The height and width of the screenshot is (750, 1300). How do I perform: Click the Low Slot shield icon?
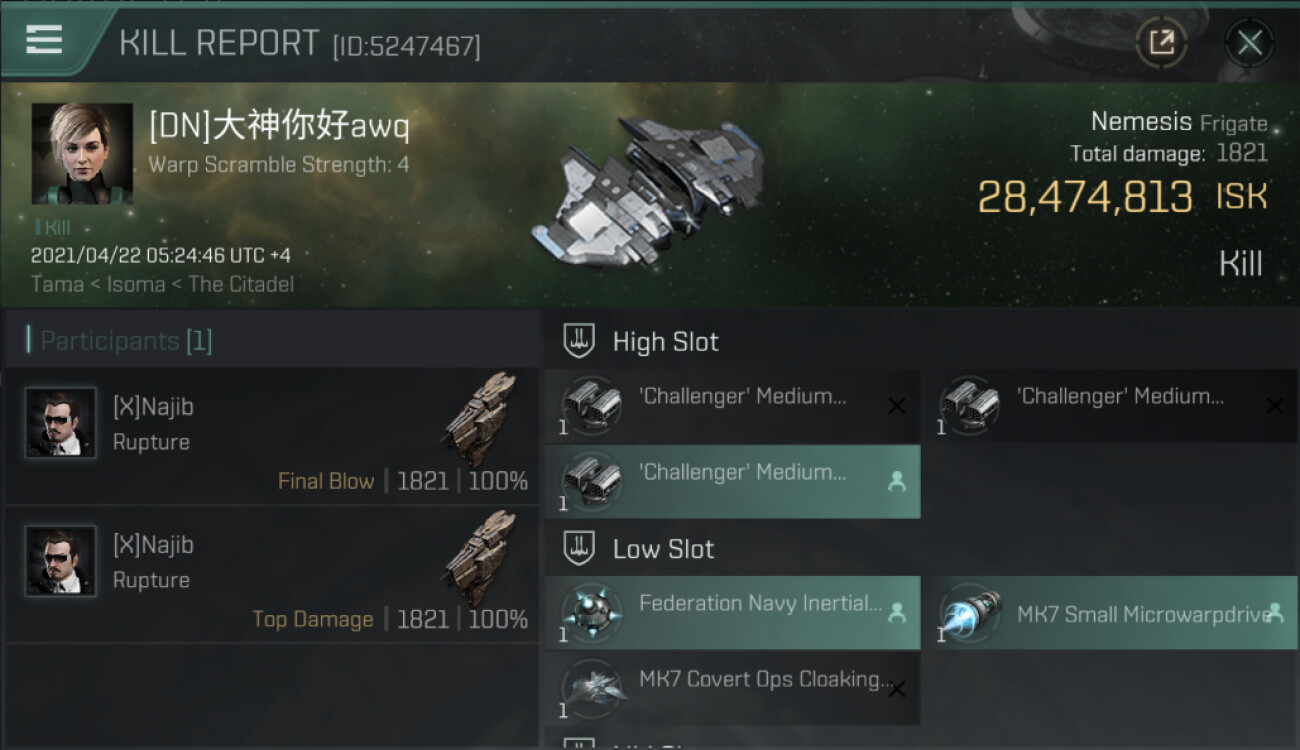(579, 548)
